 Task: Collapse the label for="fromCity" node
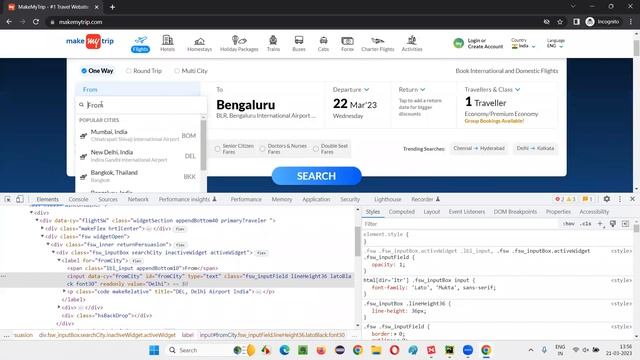pos(59,260)
